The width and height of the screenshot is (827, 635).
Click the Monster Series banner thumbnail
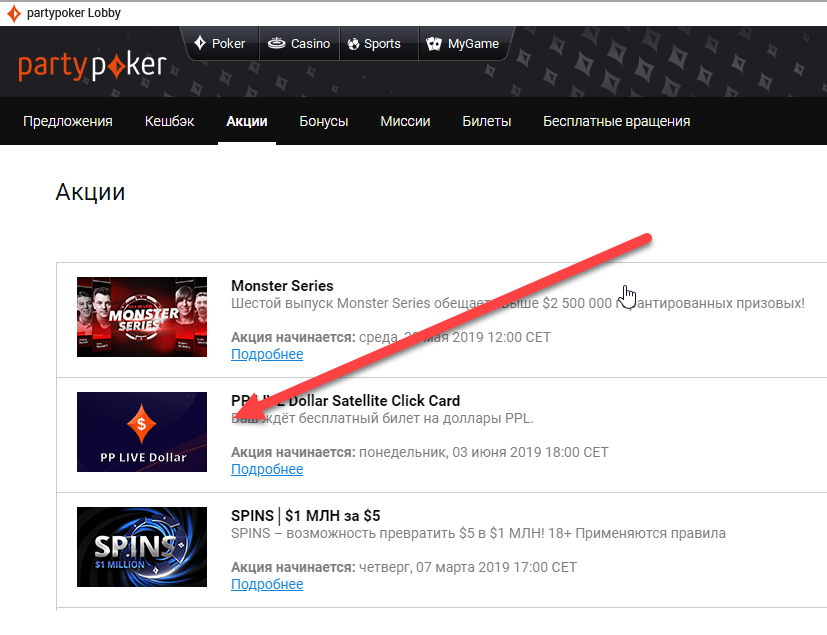click(x=142, y=317)
